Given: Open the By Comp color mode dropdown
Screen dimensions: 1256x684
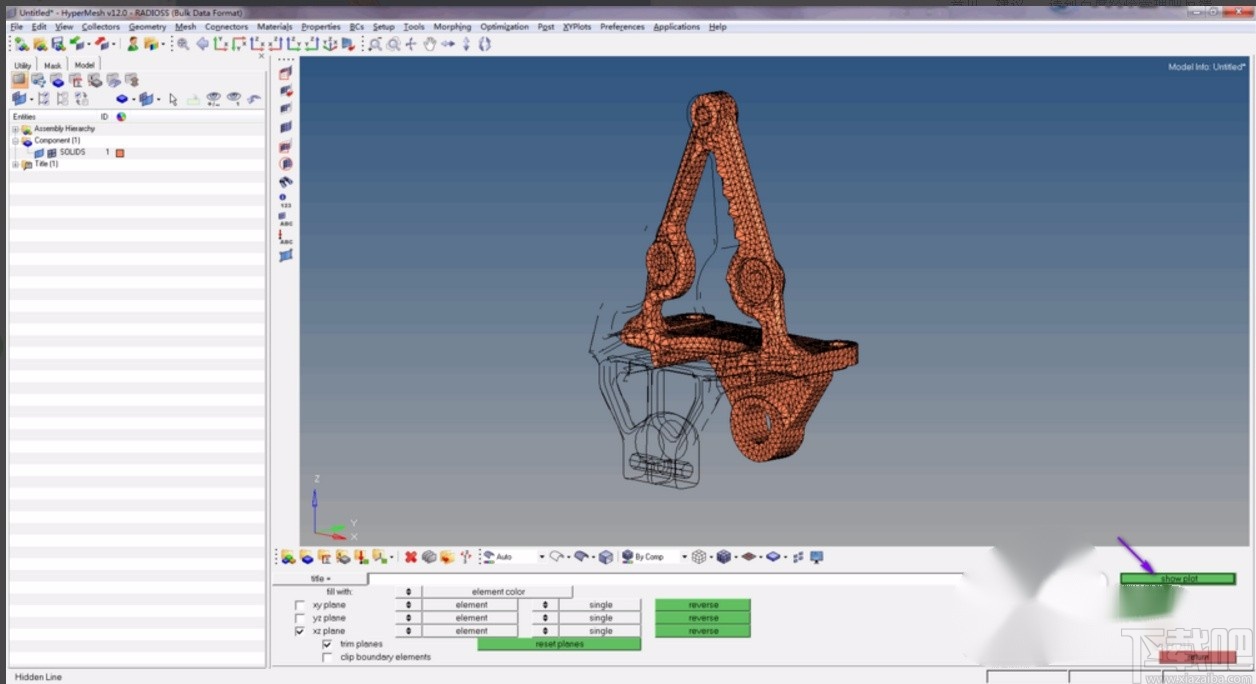Looking at the screenshot, I should point(684,557).
